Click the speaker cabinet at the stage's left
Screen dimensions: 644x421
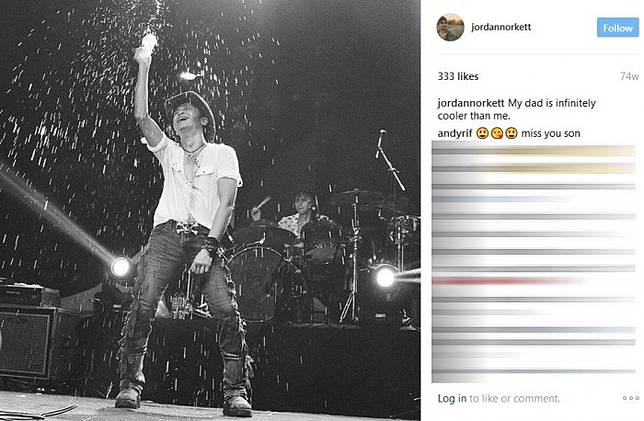click(x=28, y=341)
